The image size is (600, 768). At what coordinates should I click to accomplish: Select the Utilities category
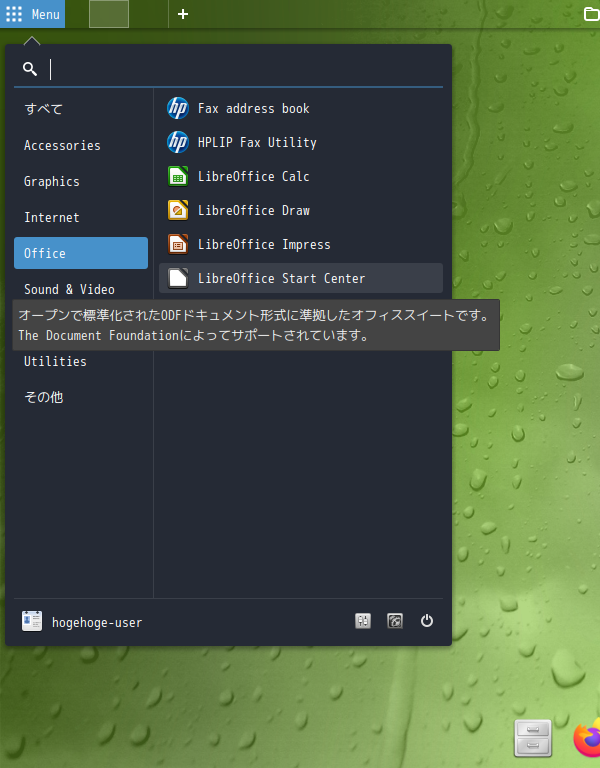click(81, 361)
